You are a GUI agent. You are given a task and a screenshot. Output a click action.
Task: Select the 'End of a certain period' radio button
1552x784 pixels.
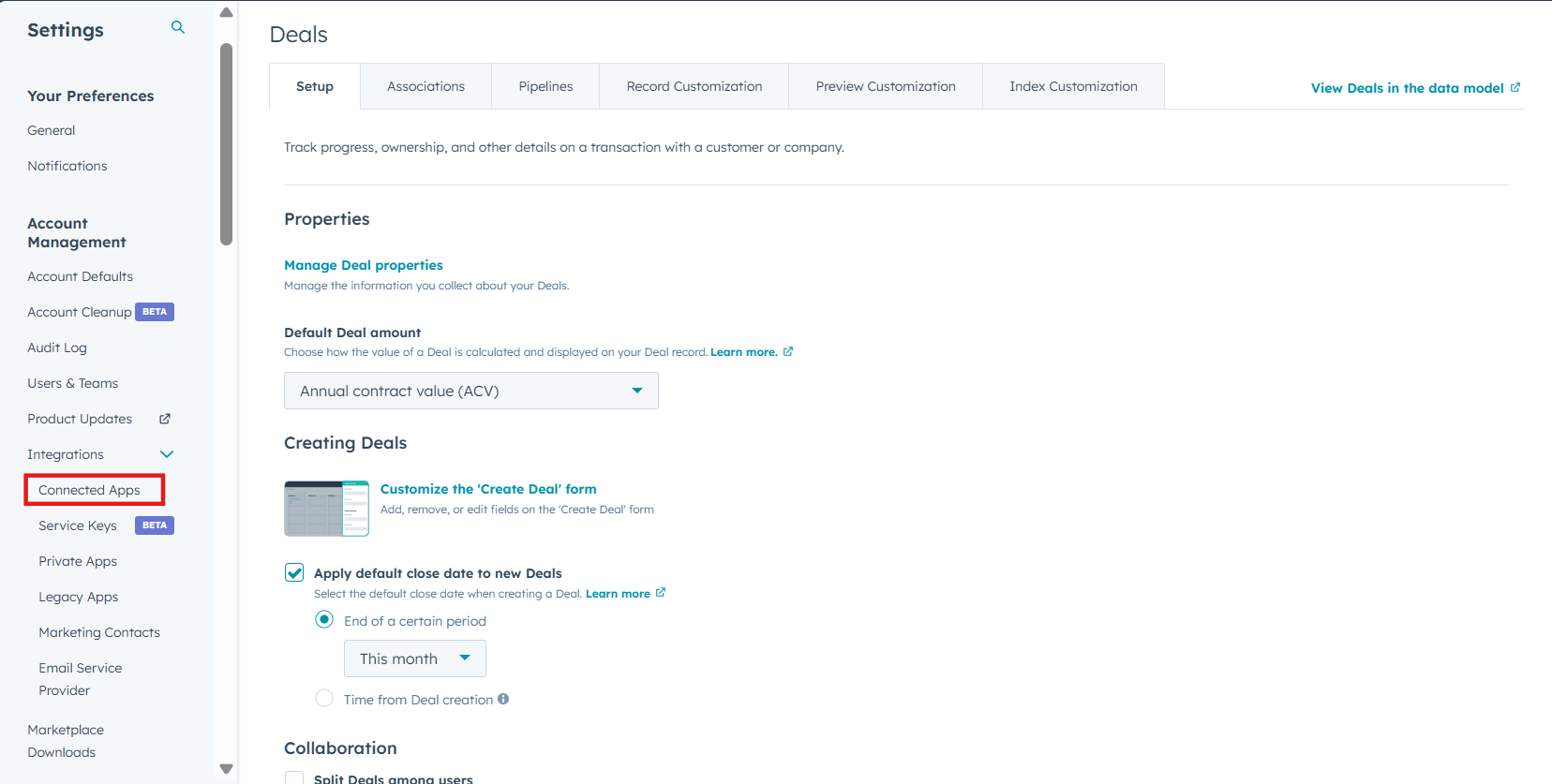[x=324, y=619]
